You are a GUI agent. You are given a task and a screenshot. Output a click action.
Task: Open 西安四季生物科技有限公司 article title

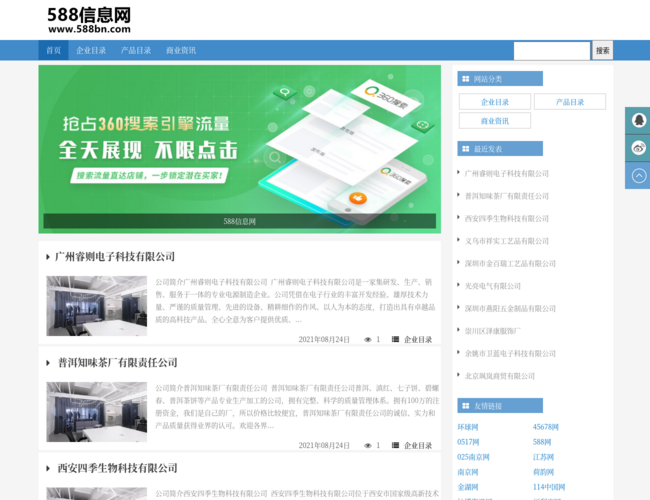point(117,469)
